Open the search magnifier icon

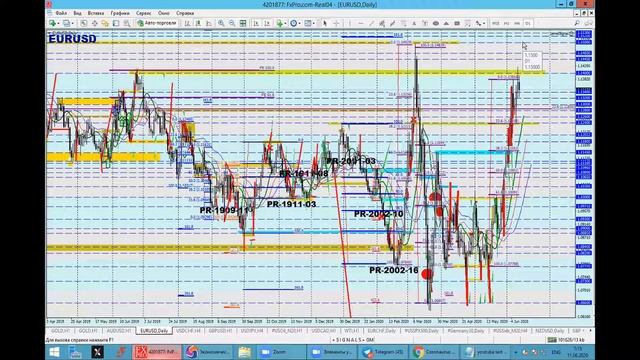tap(577, 23)
